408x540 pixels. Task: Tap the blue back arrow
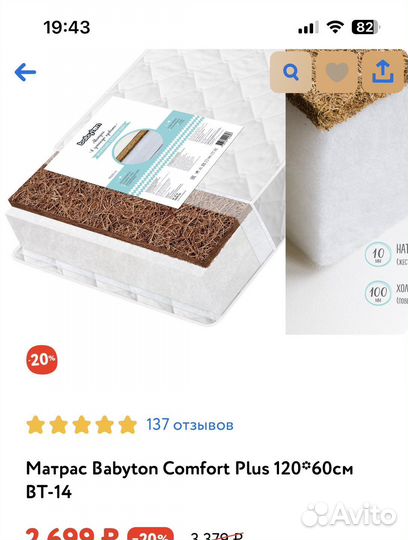(x=25, y=72)
